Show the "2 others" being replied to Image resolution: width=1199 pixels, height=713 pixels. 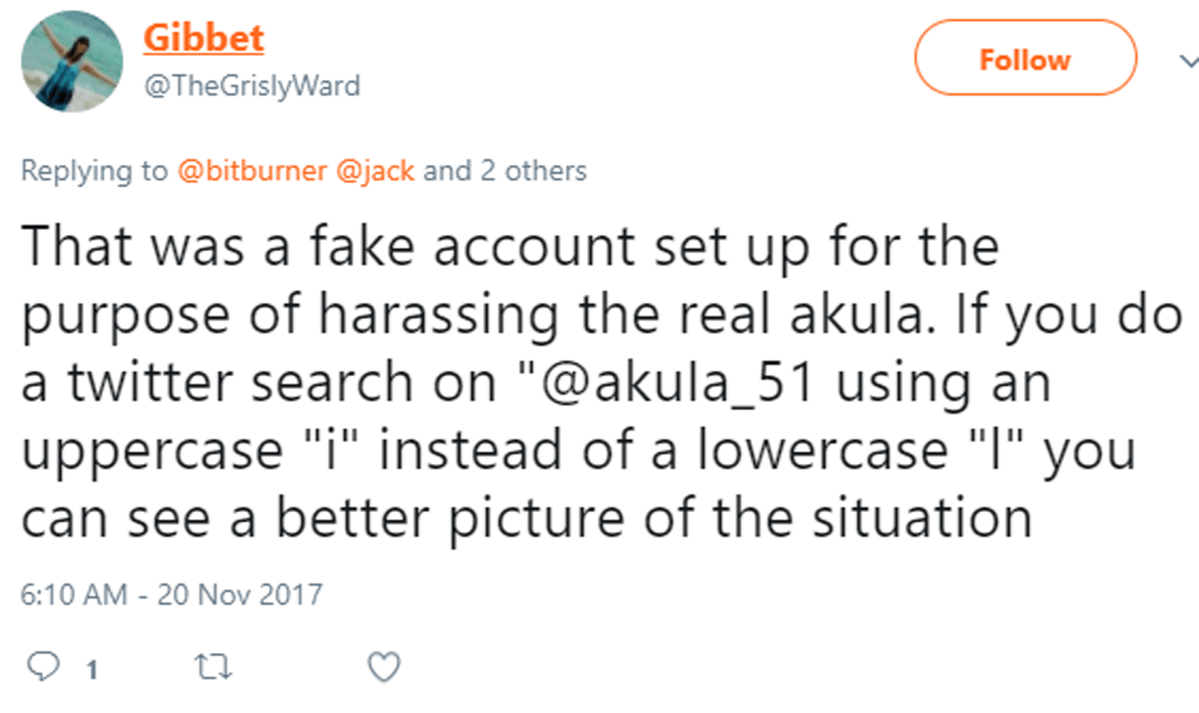coord(531,171)
